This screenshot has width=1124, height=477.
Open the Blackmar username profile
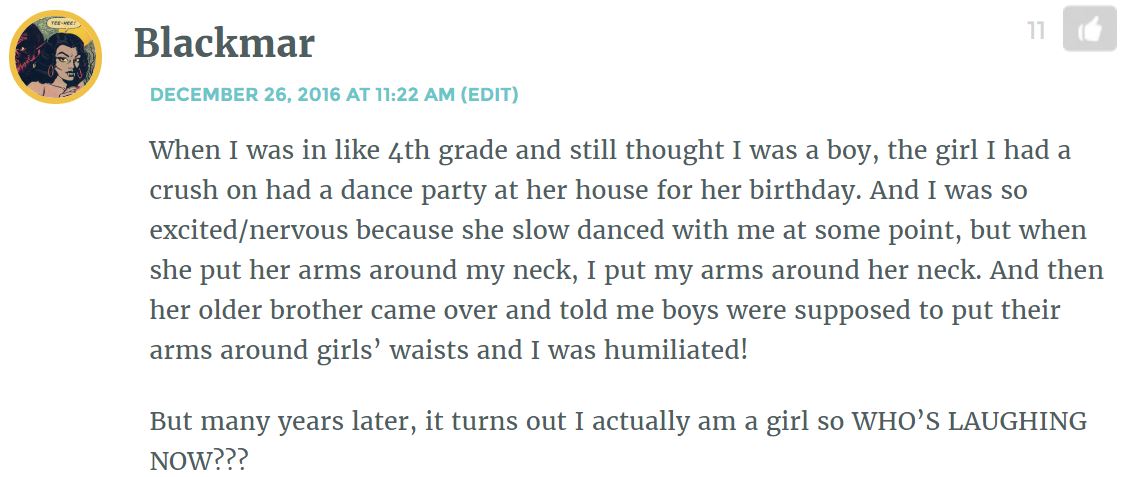coord(224,44)
